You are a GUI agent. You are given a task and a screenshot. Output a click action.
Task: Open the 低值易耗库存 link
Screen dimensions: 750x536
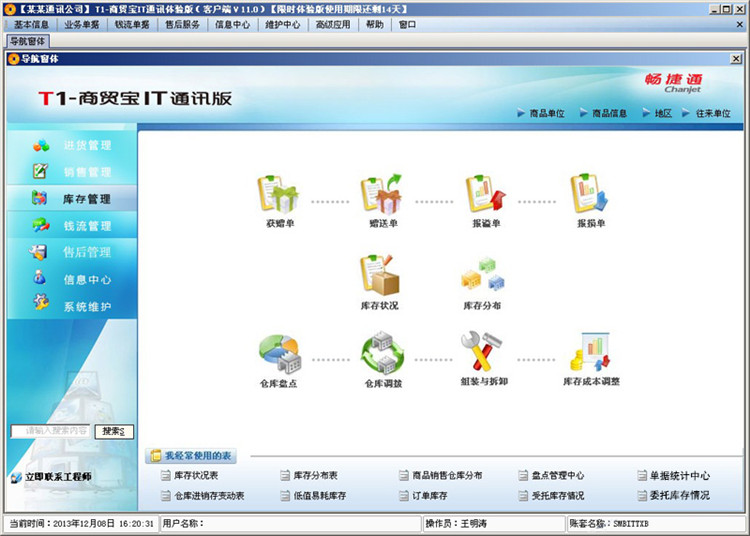tap(320, 496)
